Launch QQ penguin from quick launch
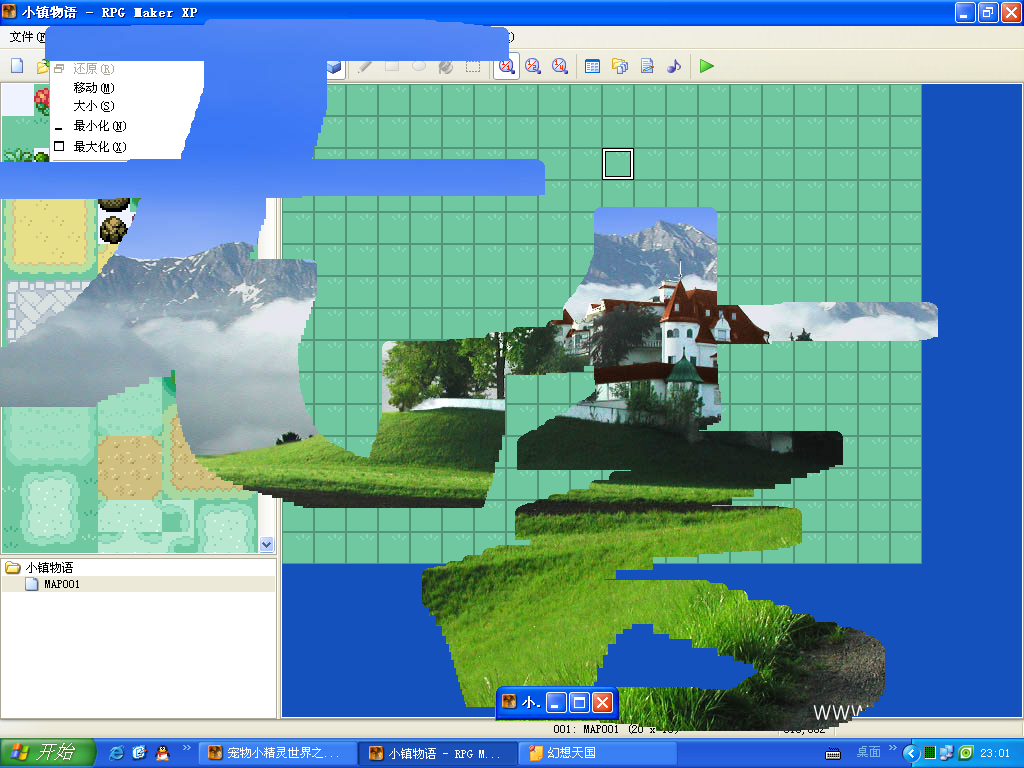 (x=162, y=753)
